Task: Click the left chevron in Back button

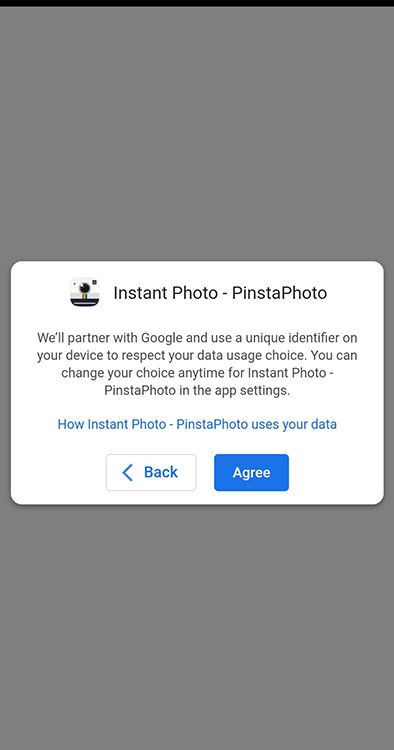Action: click(127, 472)
